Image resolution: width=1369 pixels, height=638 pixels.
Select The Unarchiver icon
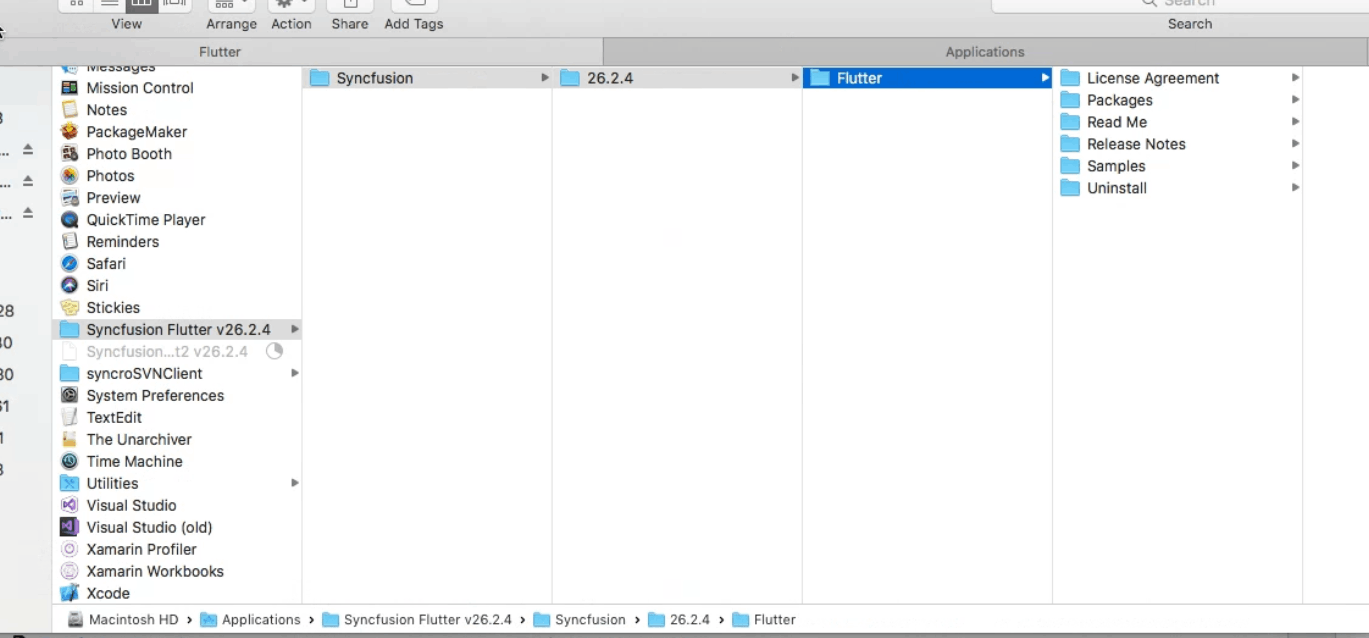(69, 440)
